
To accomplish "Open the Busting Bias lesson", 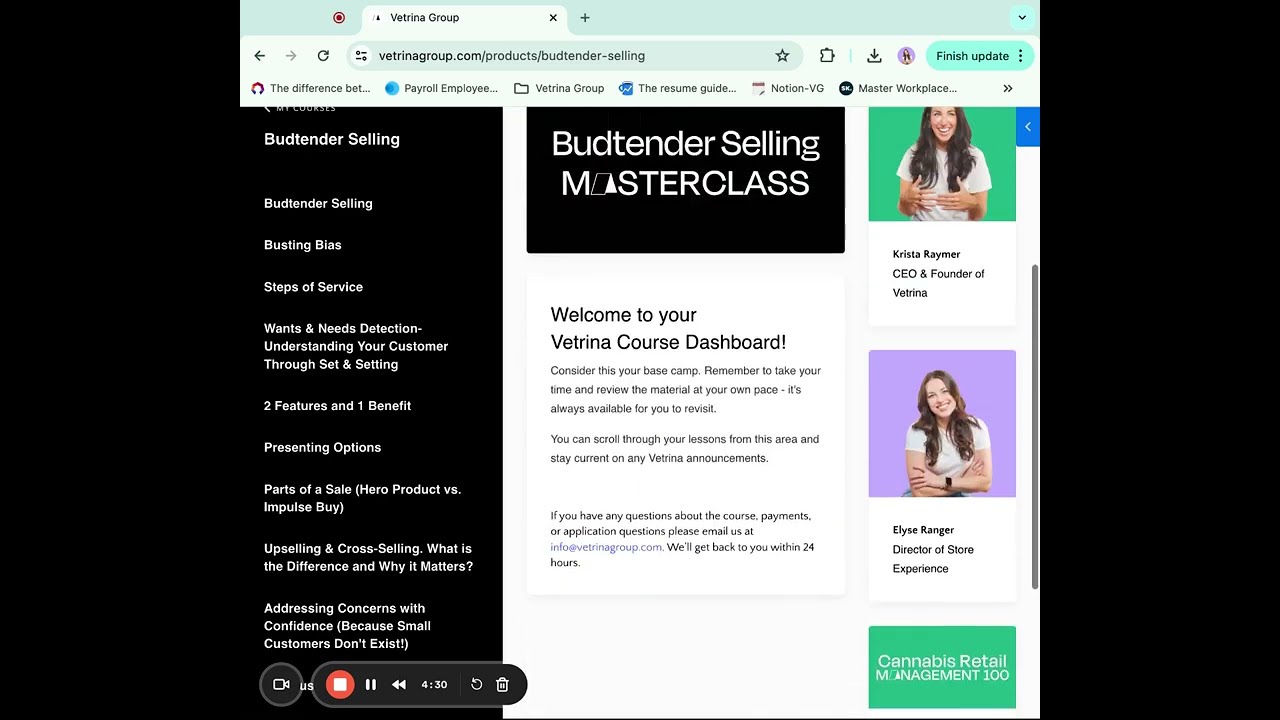I will pos(302,245).
